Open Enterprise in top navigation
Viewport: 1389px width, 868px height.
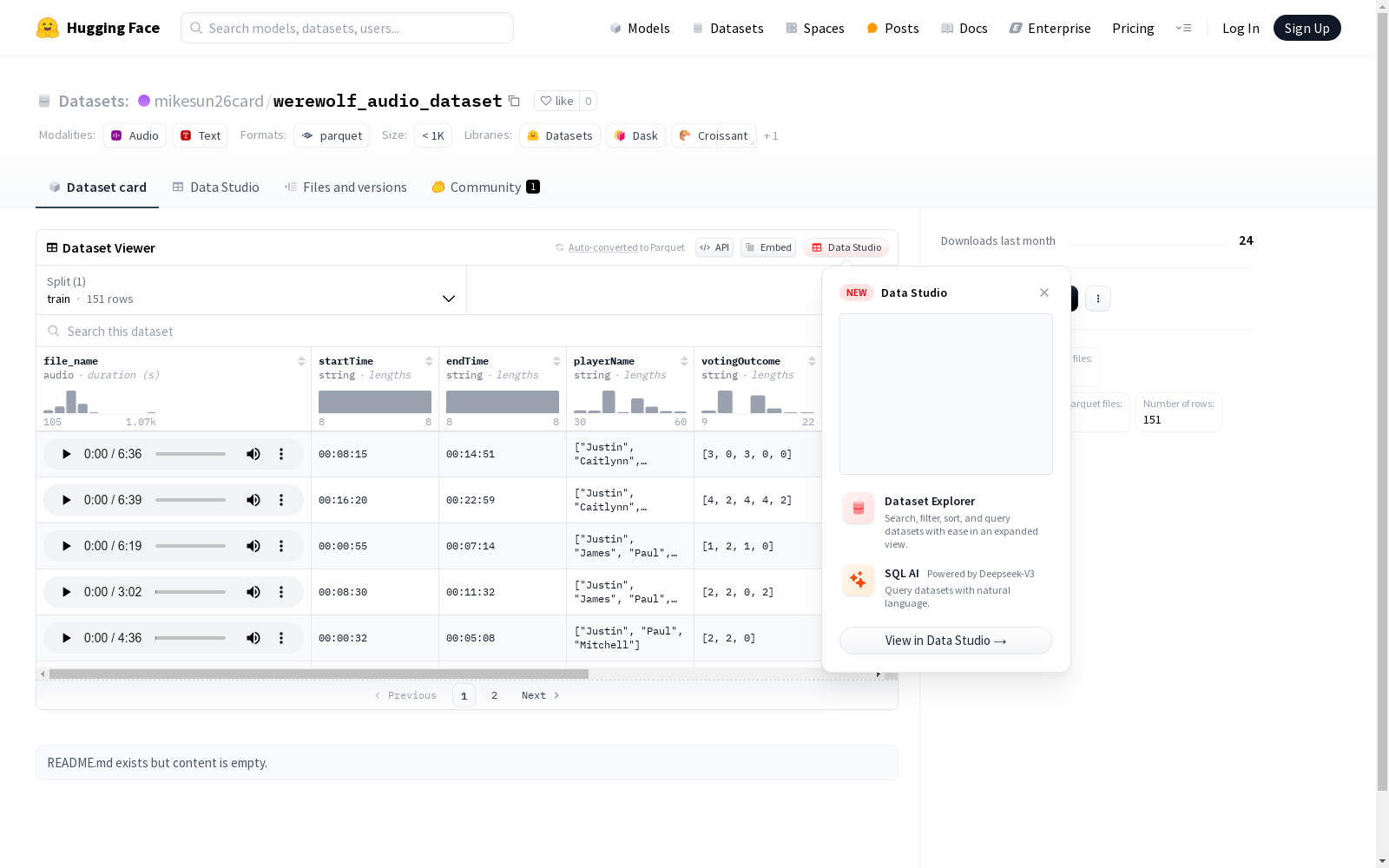(1050, 28)
